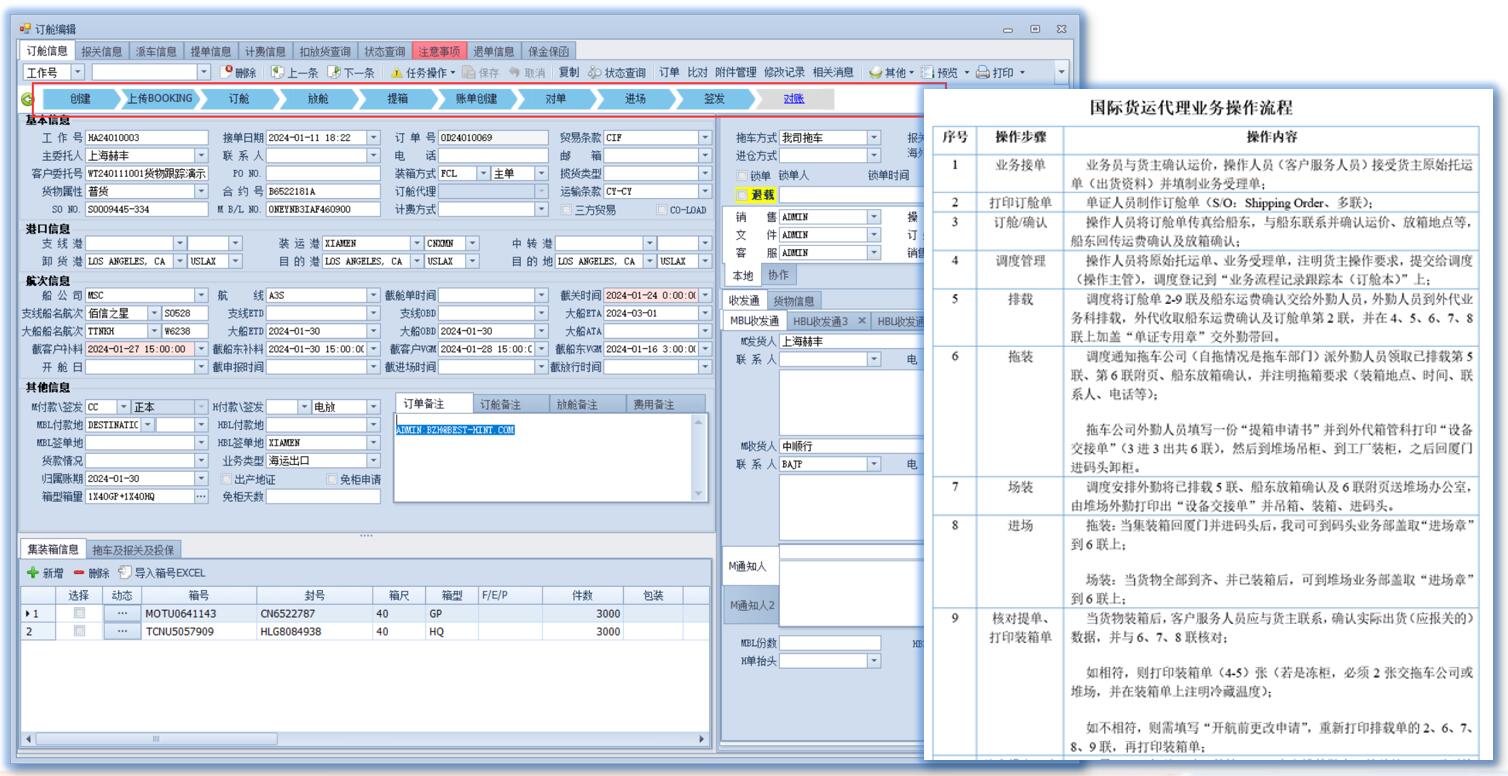
Task: Click the 提箱 workflow step
Action: coord(397,99)
